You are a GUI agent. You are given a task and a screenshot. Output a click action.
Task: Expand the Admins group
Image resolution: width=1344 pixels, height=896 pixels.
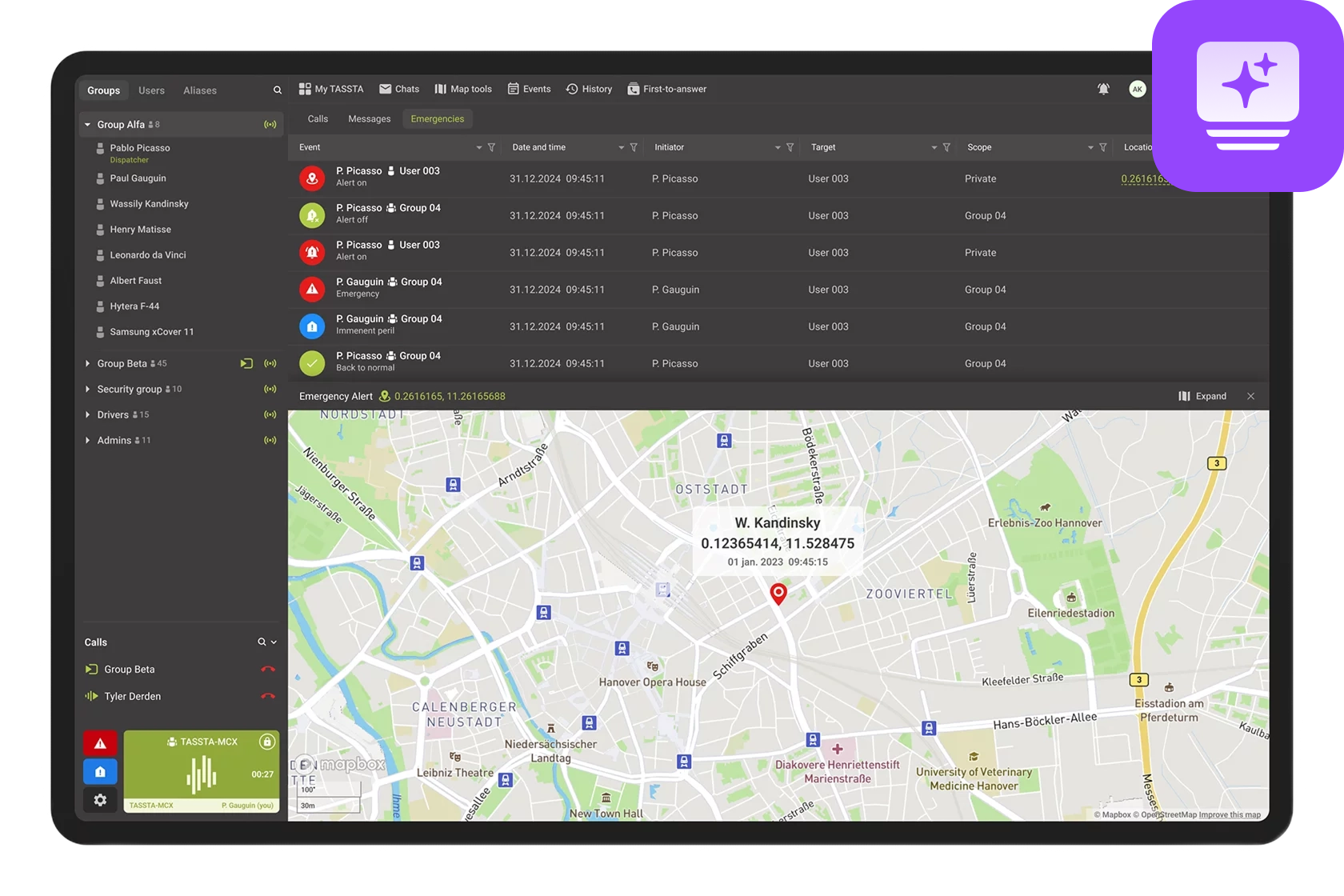click(87, 440)
